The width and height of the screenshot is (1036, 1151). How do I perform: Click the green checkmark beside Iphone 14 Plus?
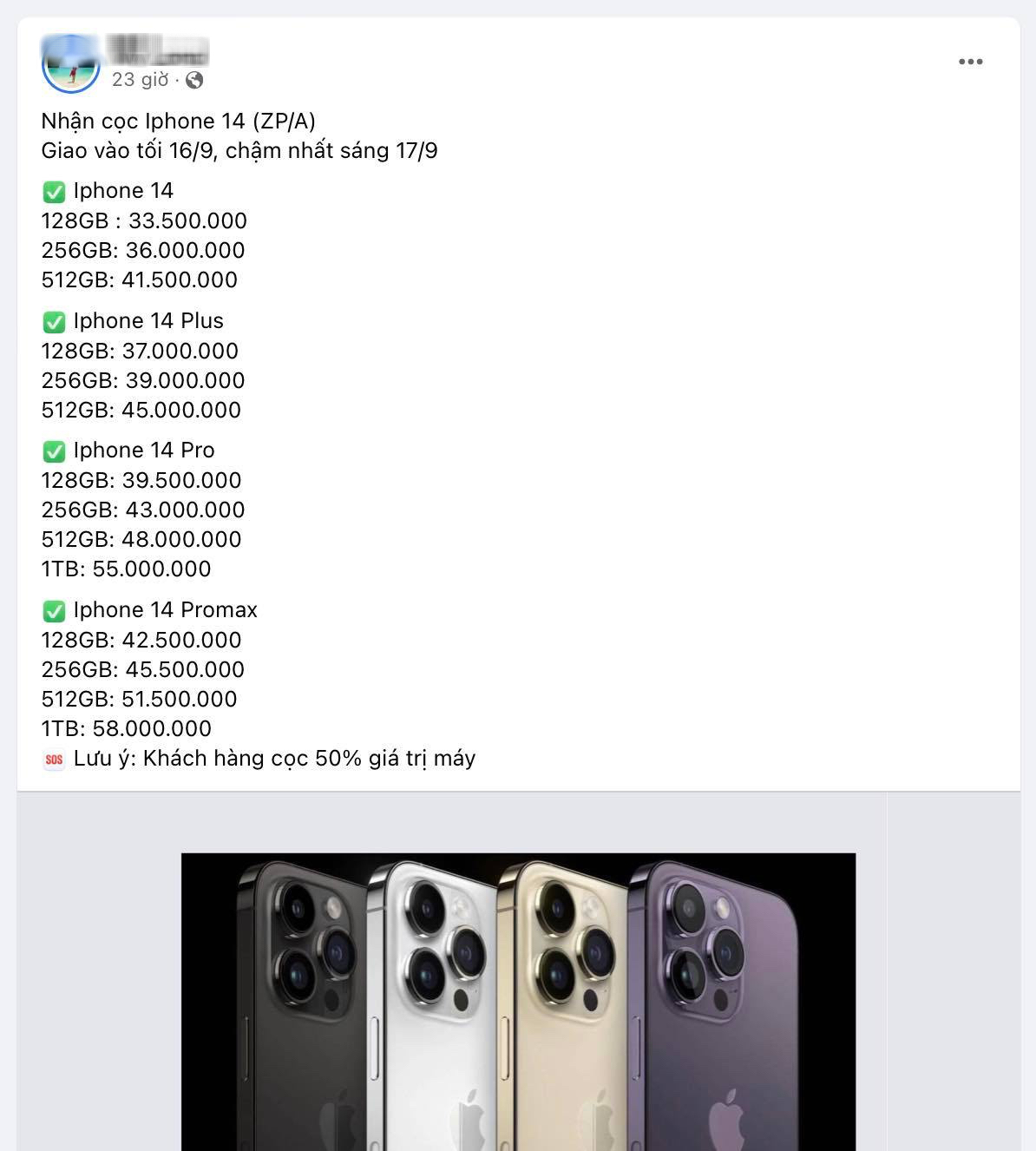[54, 322]
